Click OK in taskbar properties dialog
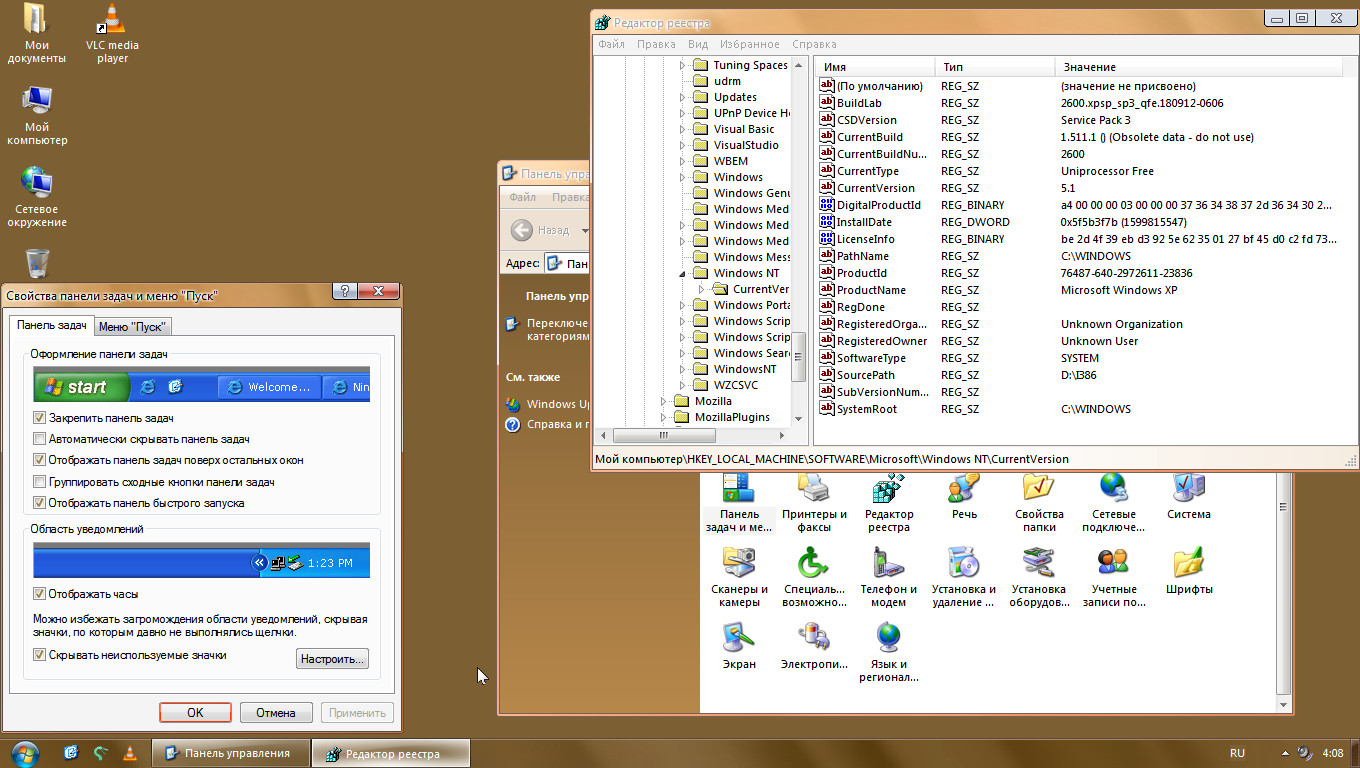 click(195, 713)
